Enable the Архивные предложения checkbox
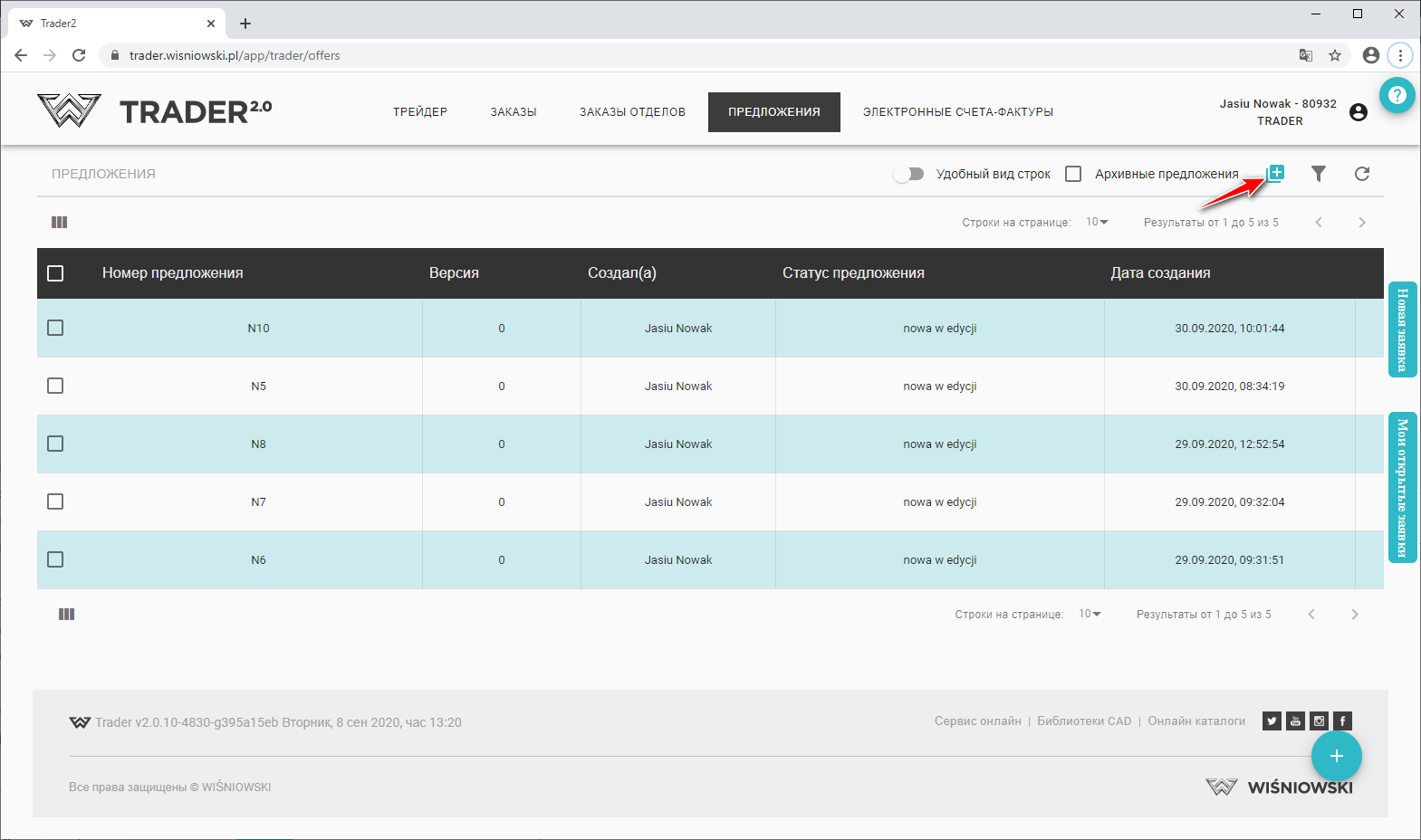This screenshot has width=1421, height=840. point(1073,174)
